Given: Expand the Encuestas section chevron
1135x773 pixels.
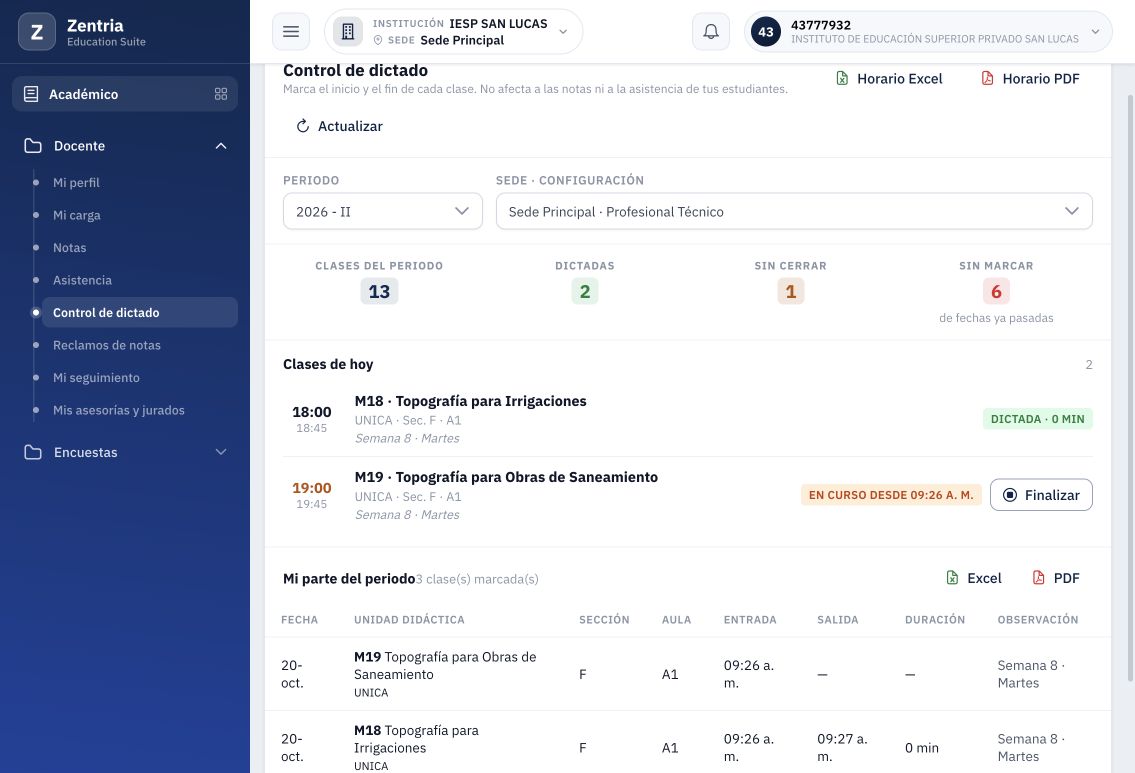Looking at the screenshot, I should pos(221,452).
